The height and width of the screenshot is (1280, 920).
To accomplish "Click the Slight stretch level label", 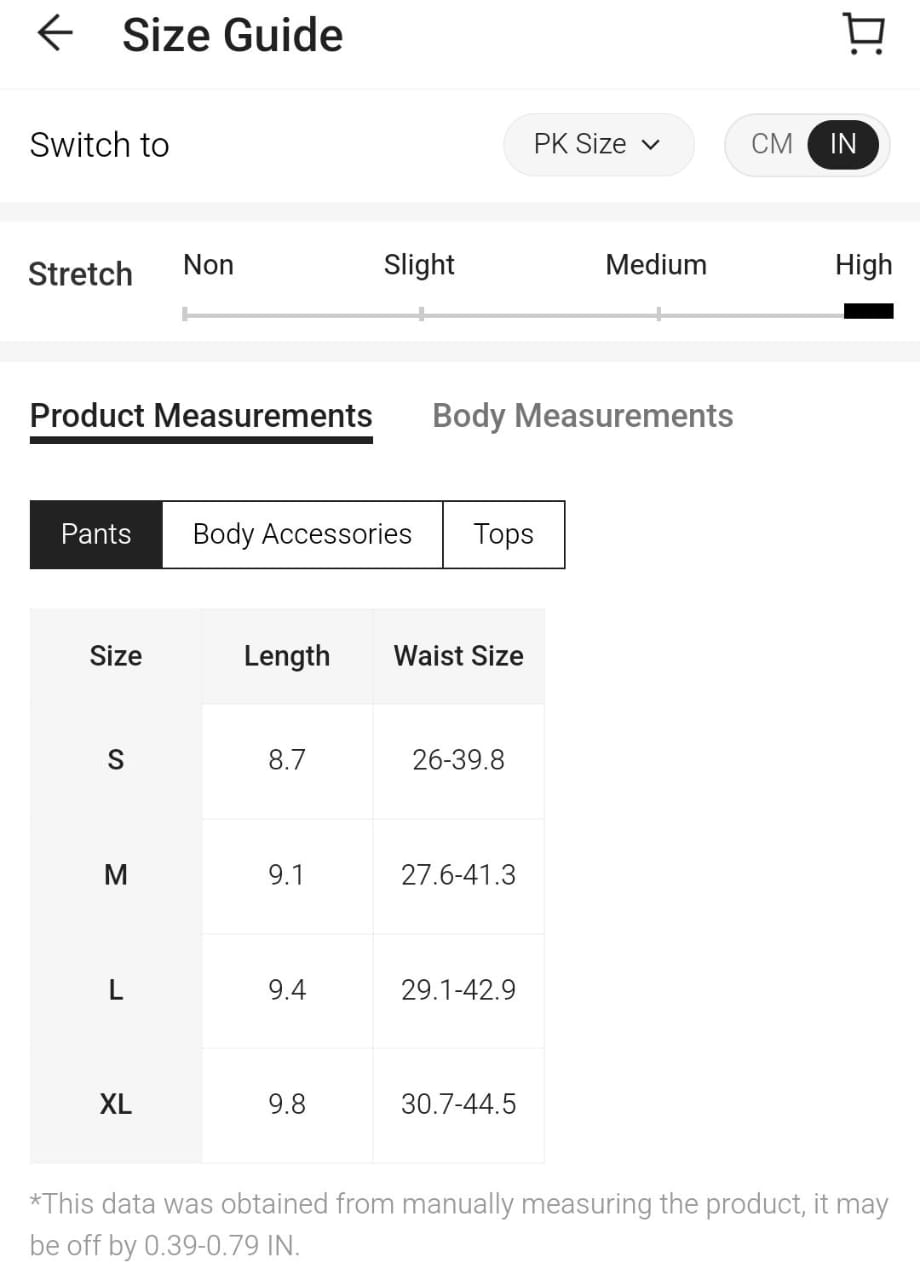I will [x=419, y=265].
